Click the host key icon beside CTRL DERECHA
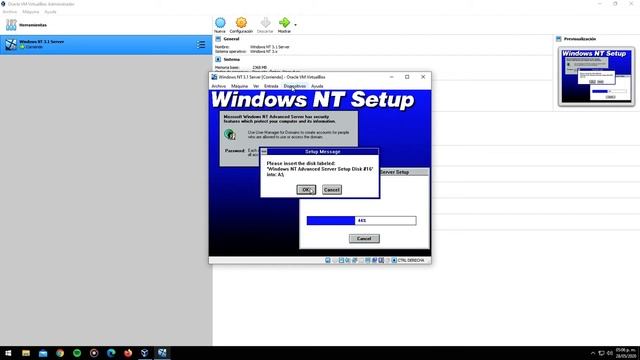The height and width of the screenshot is (360, 640). [x=394, y=260]
